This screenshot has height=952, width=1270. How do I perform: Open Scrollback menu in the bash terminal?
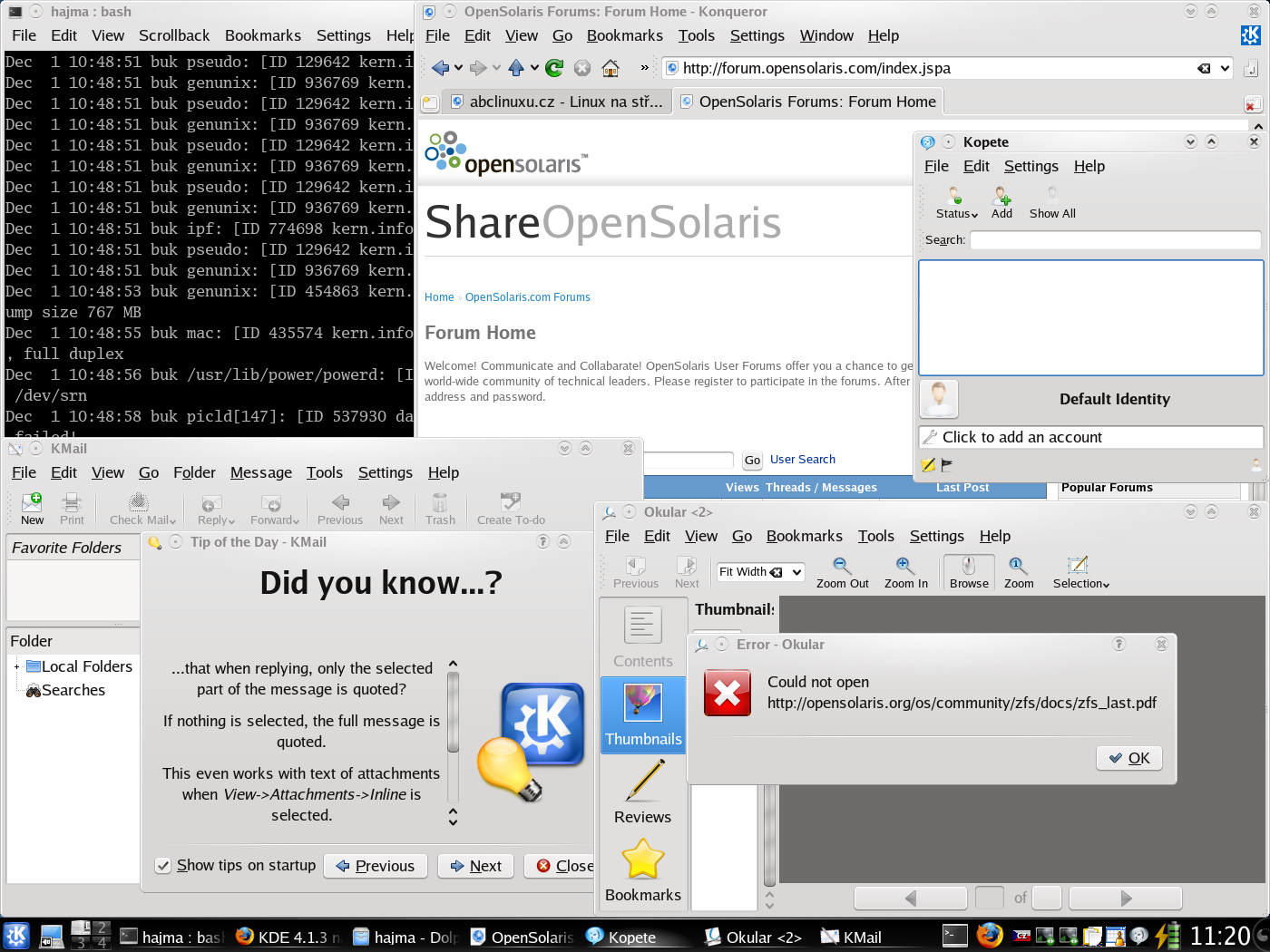(x=174, y=35)
